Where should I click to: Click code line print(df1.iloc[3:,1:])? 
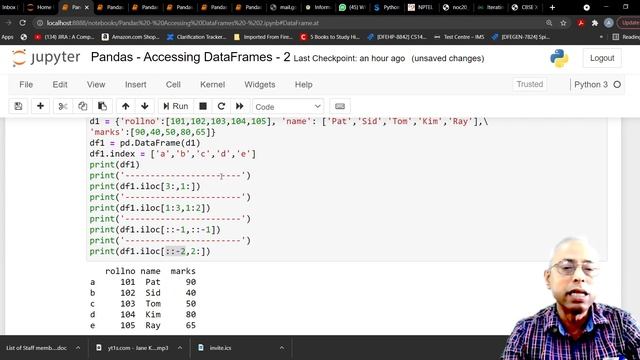[145, 186]
